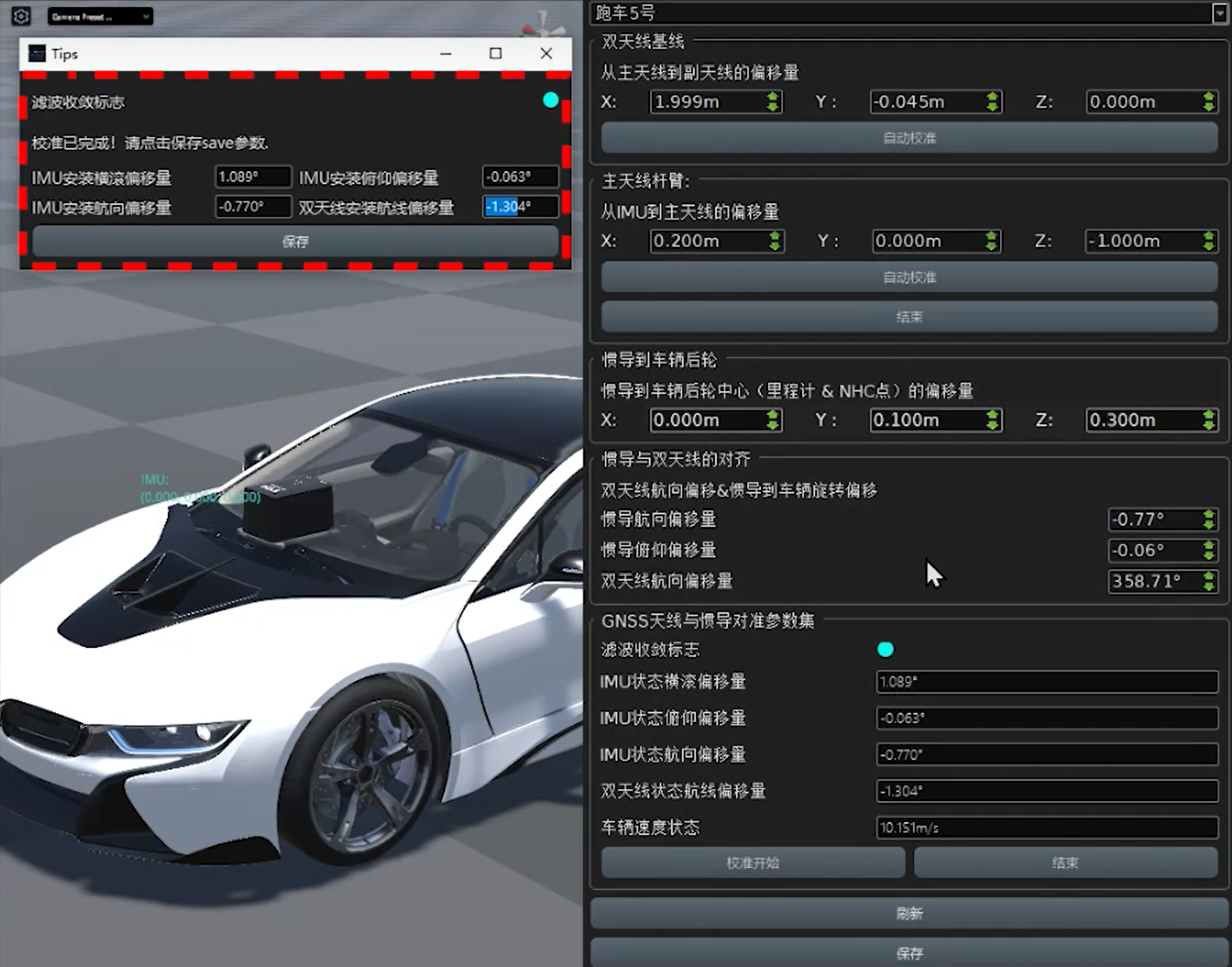The image size is (1232, 967).
Task: Adjust X stepper of 主天线杆臂 0.200m
Action: [x=774, y=241]
